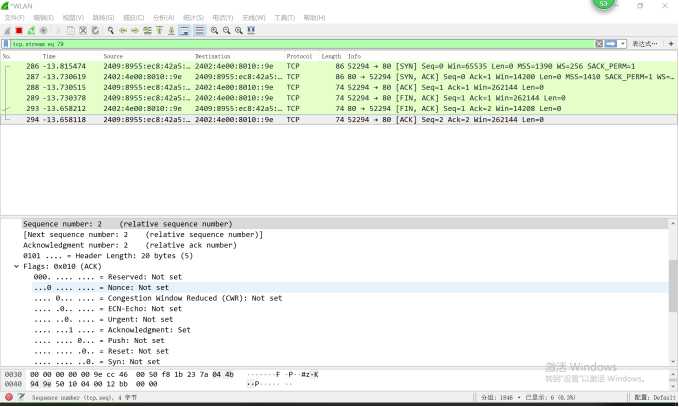Open the 文件(F) menu

click(x=14, y=17)
